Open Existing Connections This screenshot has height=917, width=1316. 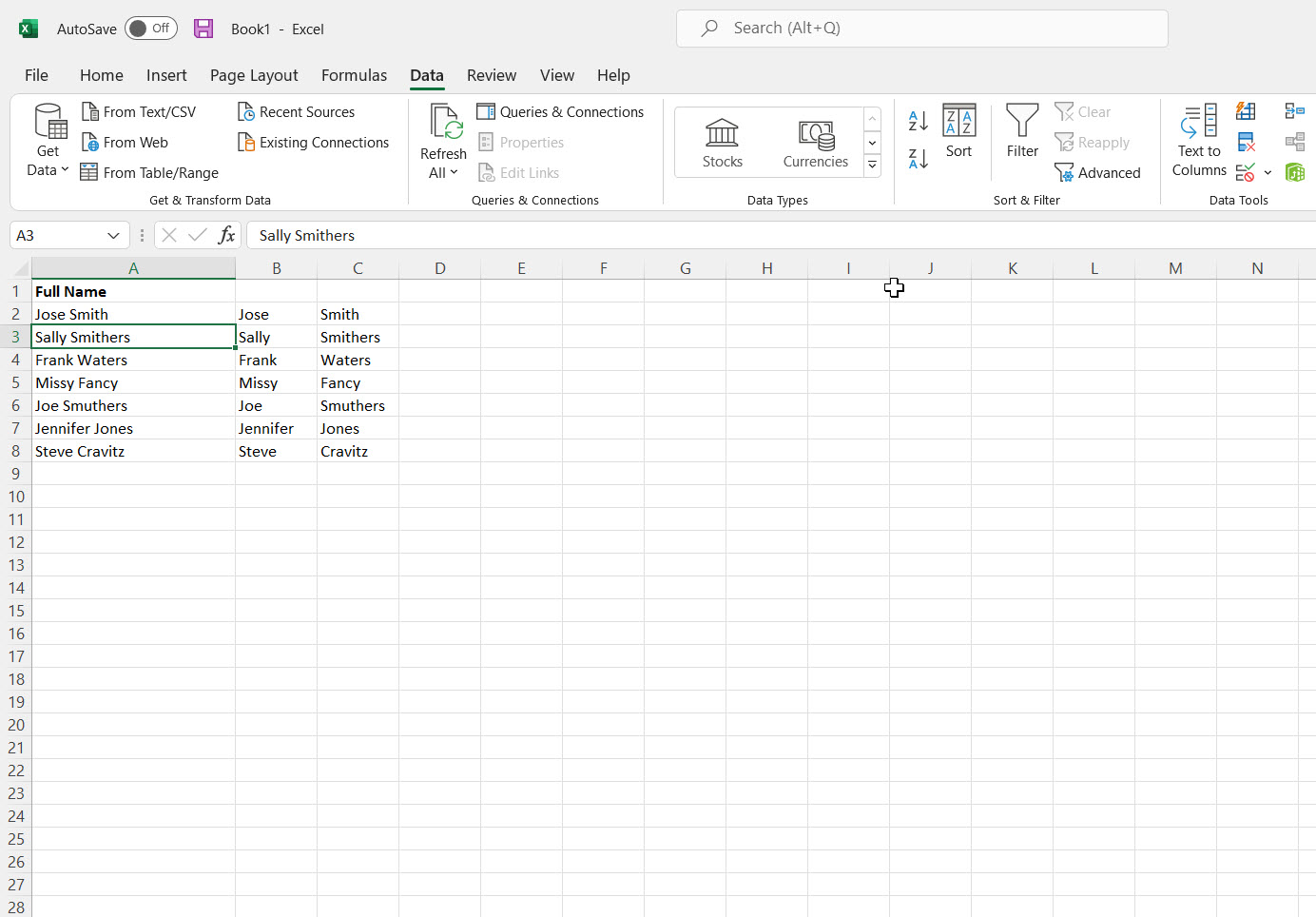point(313,143)
